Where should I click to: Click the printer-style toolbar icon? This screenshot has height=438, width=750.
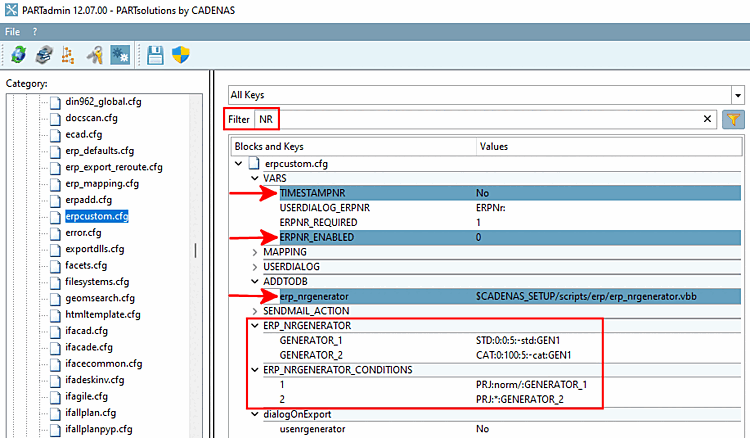44,55
